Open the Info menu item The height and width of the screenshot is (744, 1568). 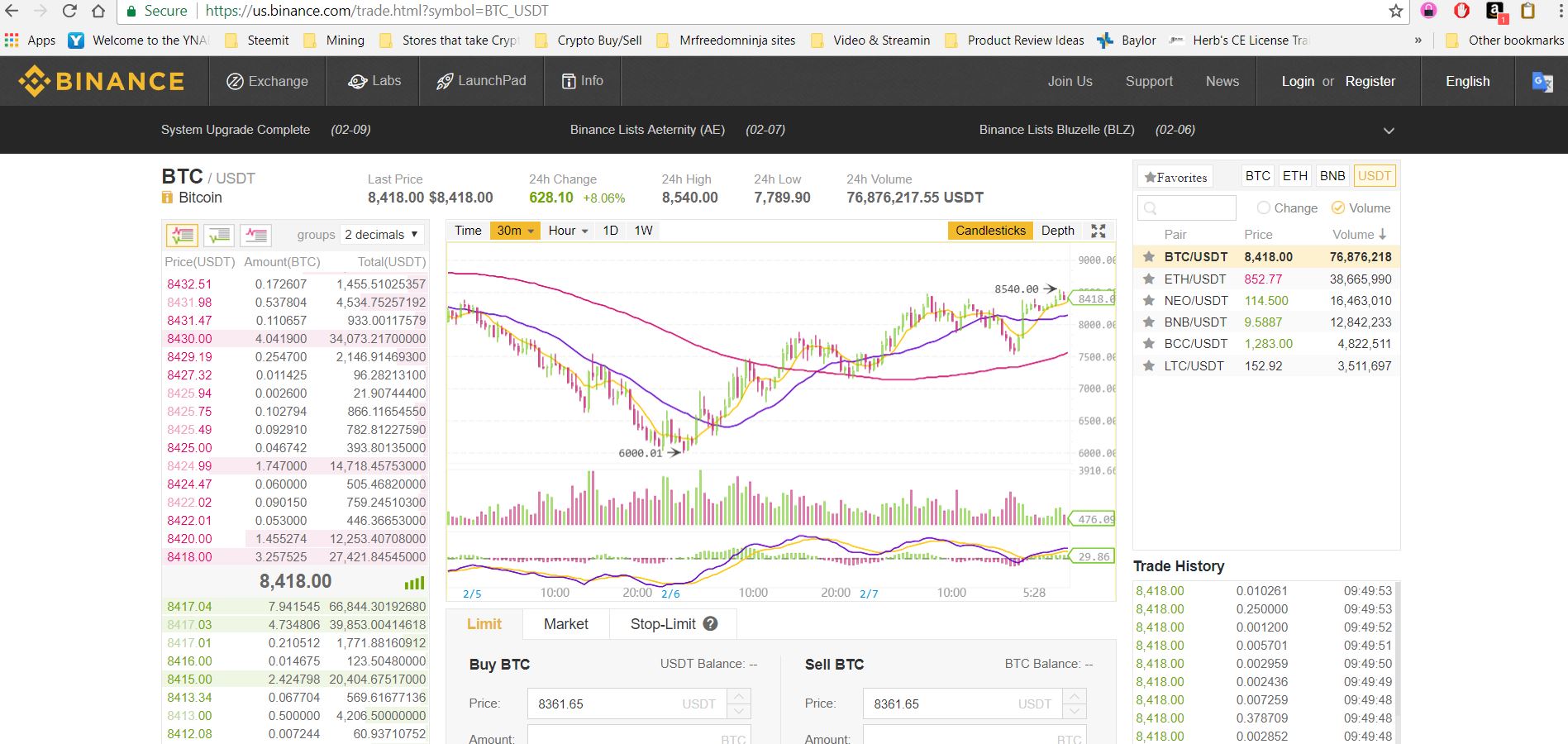tap(582, 81)
